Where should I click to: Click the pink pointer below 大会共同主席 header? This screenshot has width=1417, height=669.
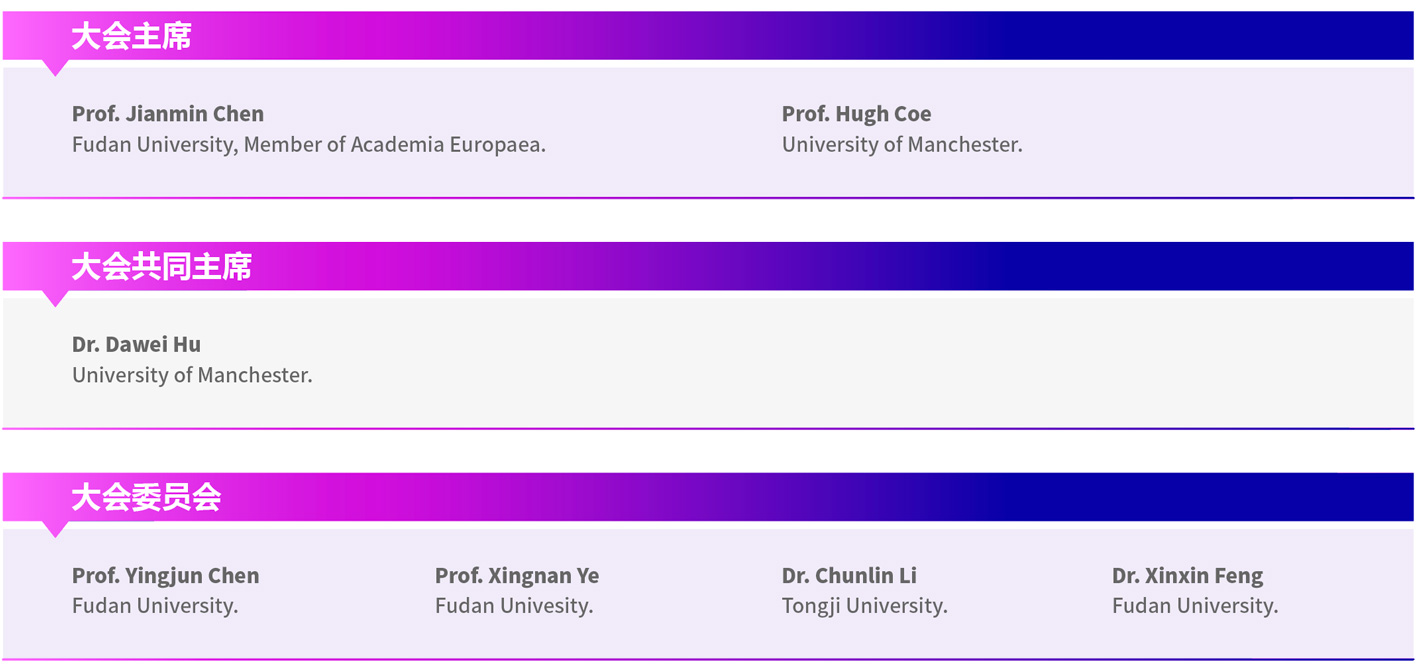pyautogui.click(x=56, y=298)
